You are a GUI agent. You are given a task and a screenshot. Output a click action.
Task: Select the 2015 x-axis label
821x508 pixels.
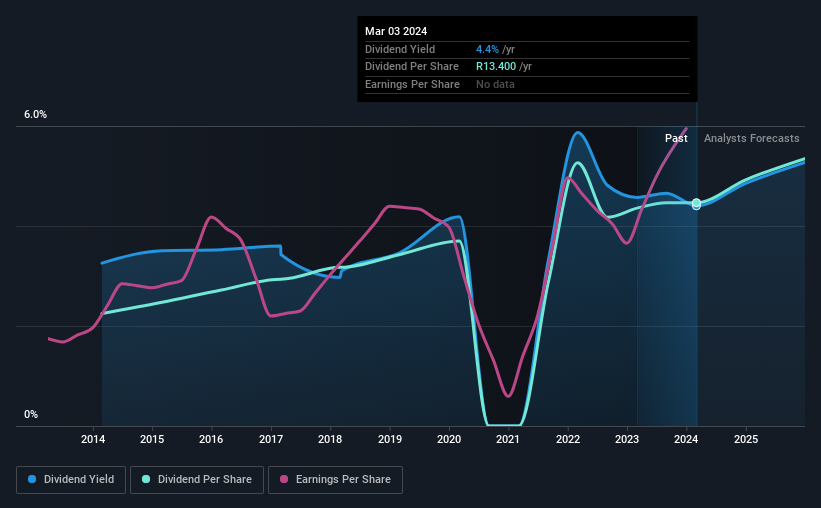pyautogui.click(x=152, y=439)
